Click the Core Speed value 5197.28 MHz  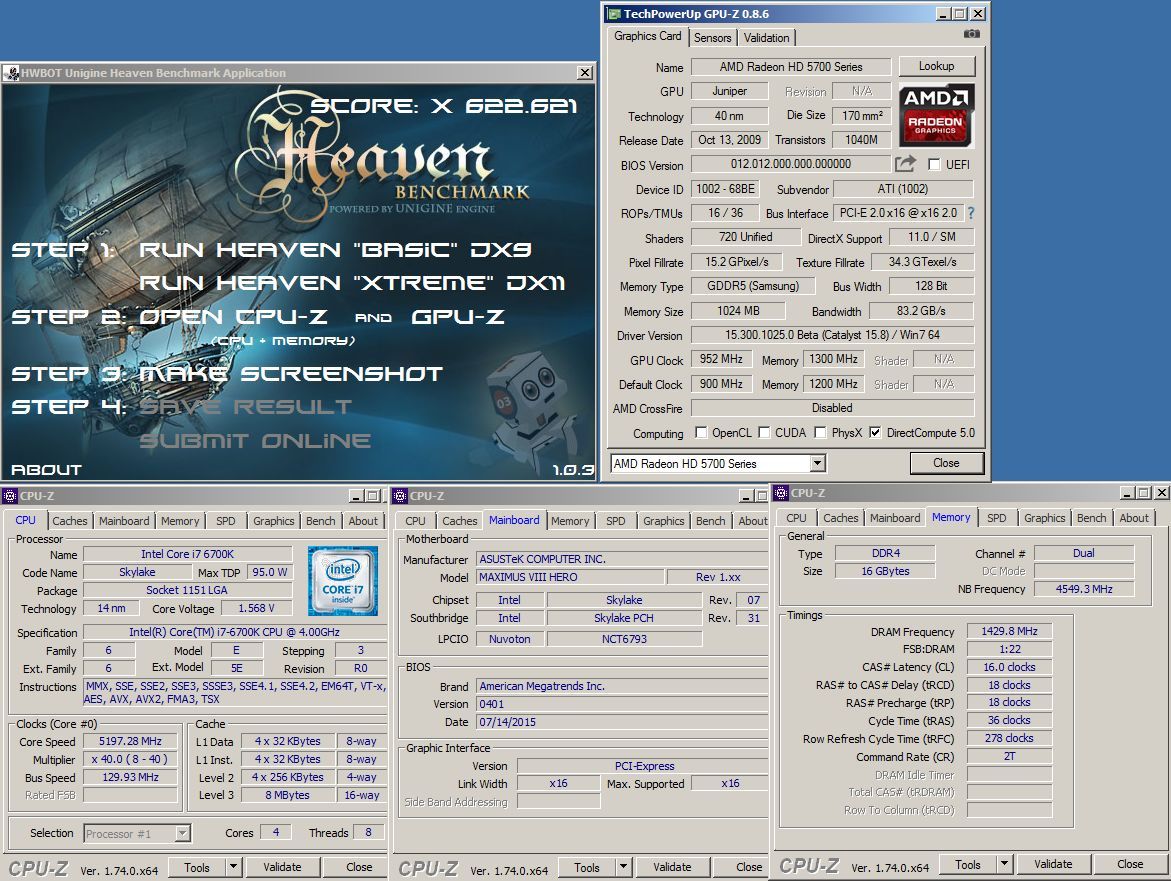point(130,741)
